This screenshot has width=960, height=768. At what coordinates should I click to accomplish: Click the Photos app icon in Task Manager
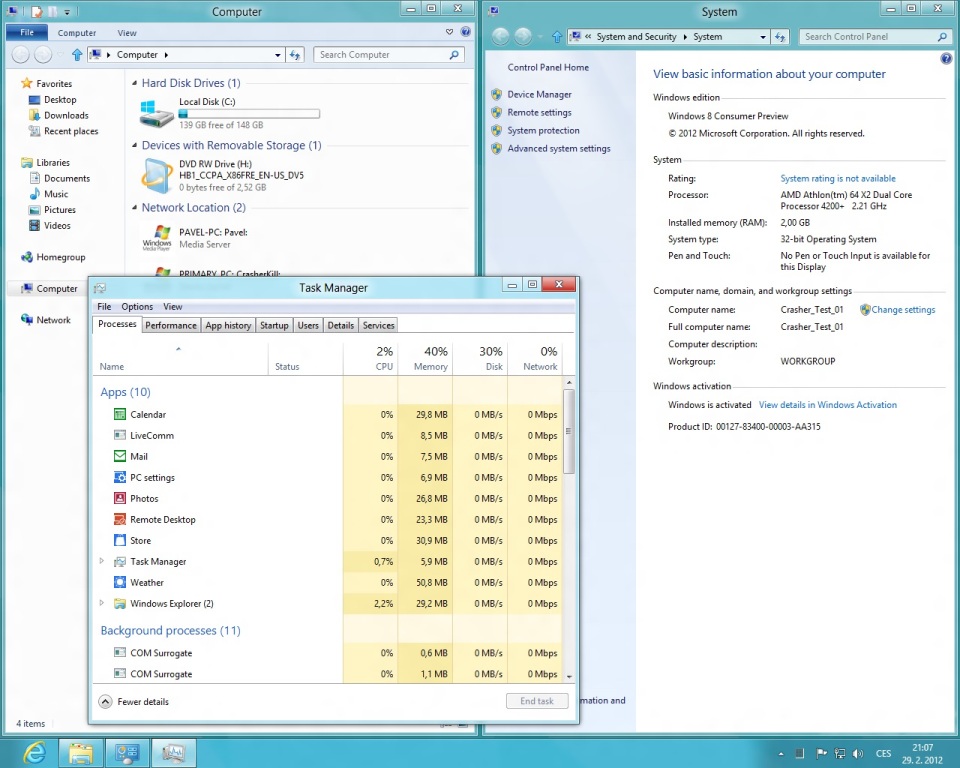click(119, 499)
